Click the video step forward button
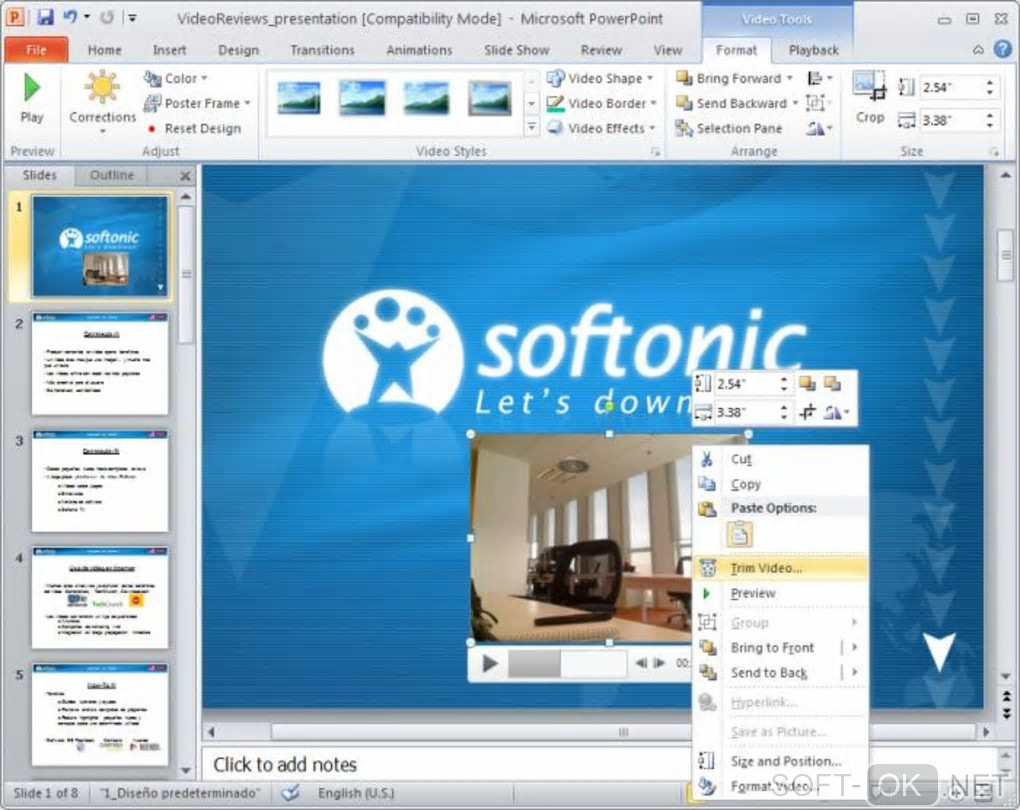This screenshot has height=810, width=1020. (x=660, y=663)
